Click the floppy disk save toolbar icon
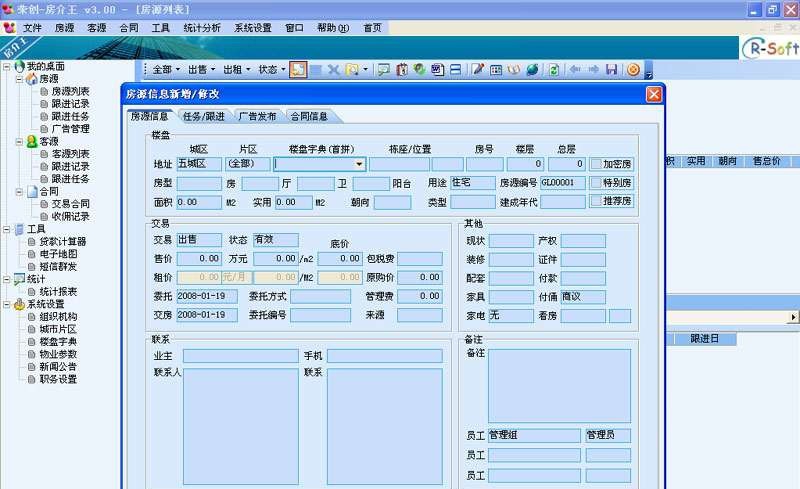This screenshot has height=489, width=800. pyautogui.click(x=610, y=70)
